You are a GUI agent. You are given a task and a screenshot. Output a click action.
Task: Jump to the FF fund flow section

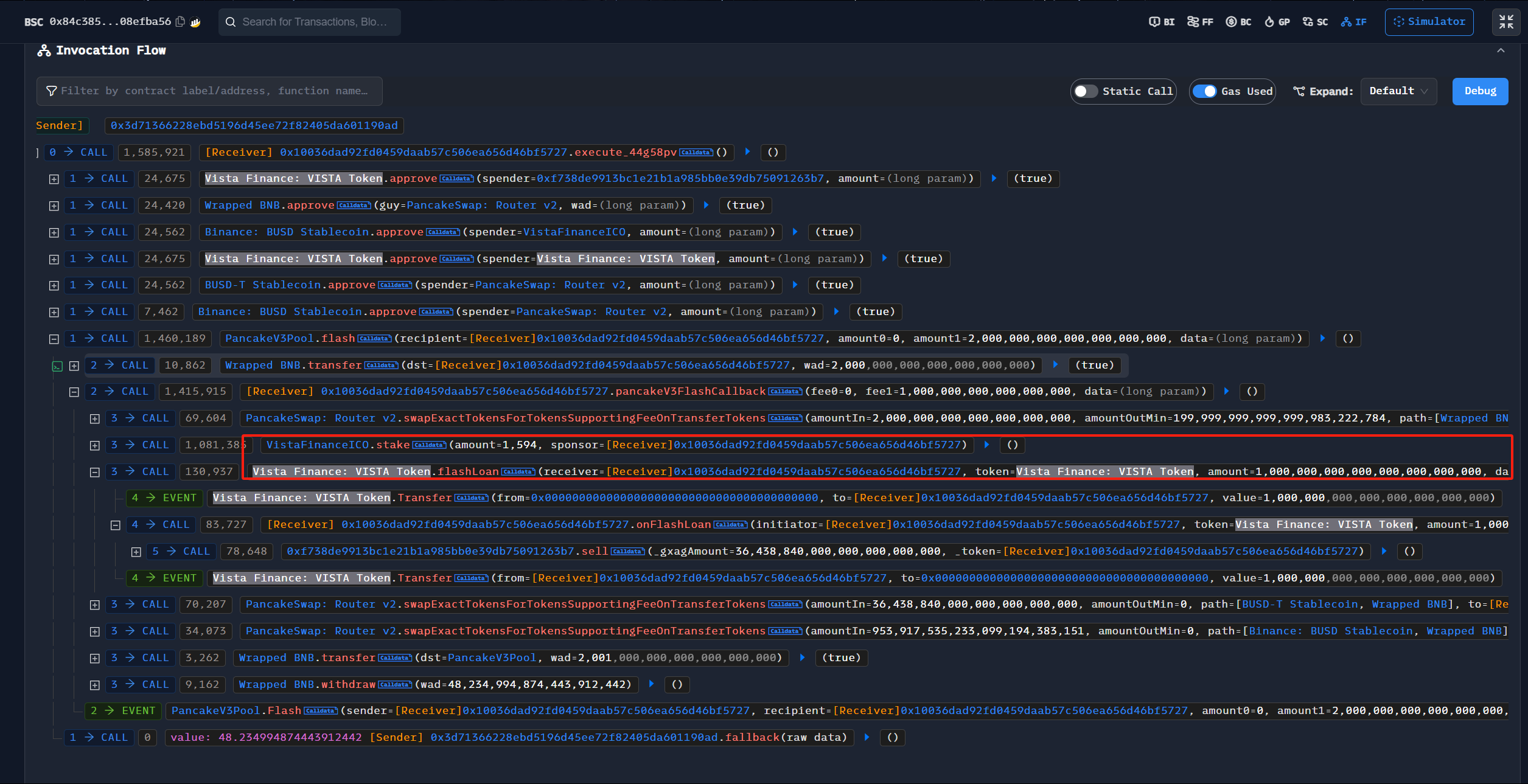(x=1200, y=22)
